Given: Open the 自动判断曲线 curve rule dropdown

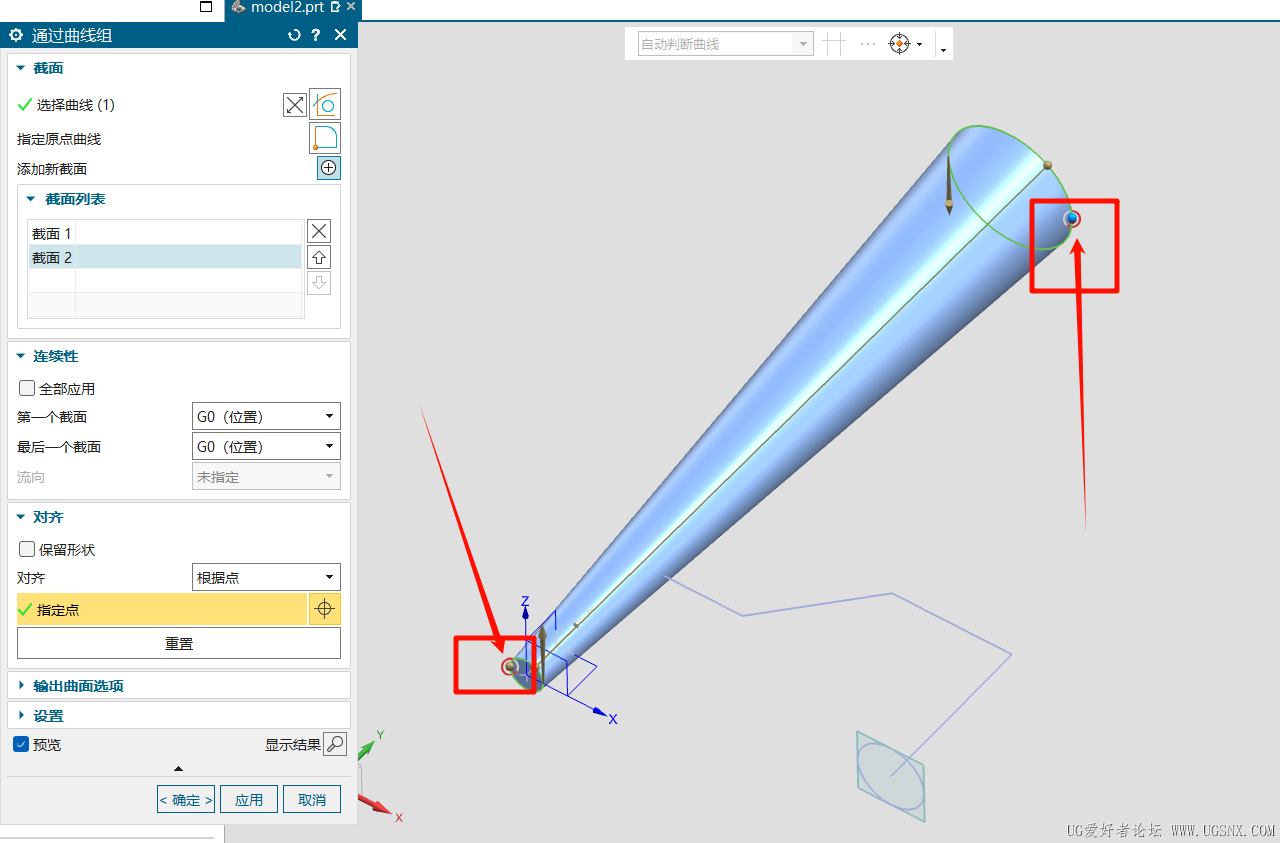Looking at the screenshot, I should pos(726,44).
